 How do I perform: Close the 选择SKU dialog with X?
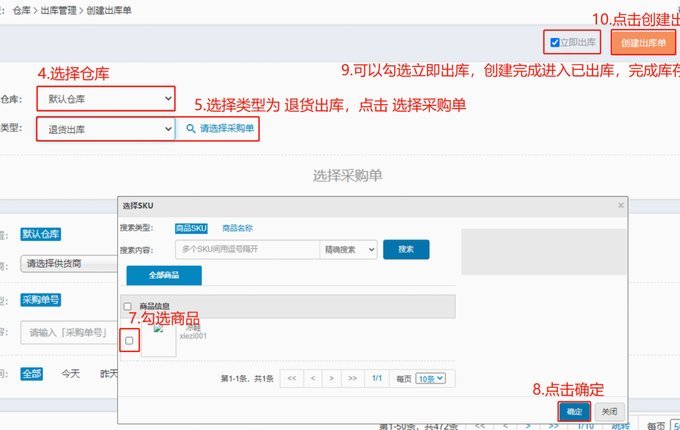(x=621, y=205)
